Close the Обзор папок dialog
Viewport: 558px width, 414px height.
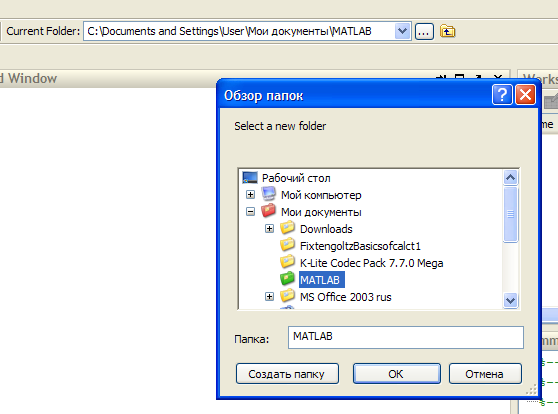(525, 95)
